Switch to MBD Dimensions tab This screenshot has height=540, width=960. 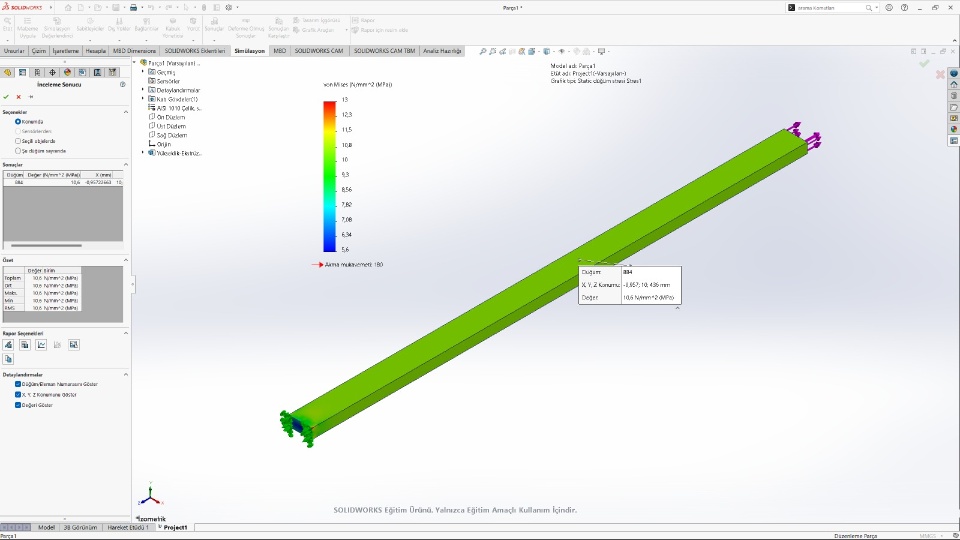(x=134, y=51)
